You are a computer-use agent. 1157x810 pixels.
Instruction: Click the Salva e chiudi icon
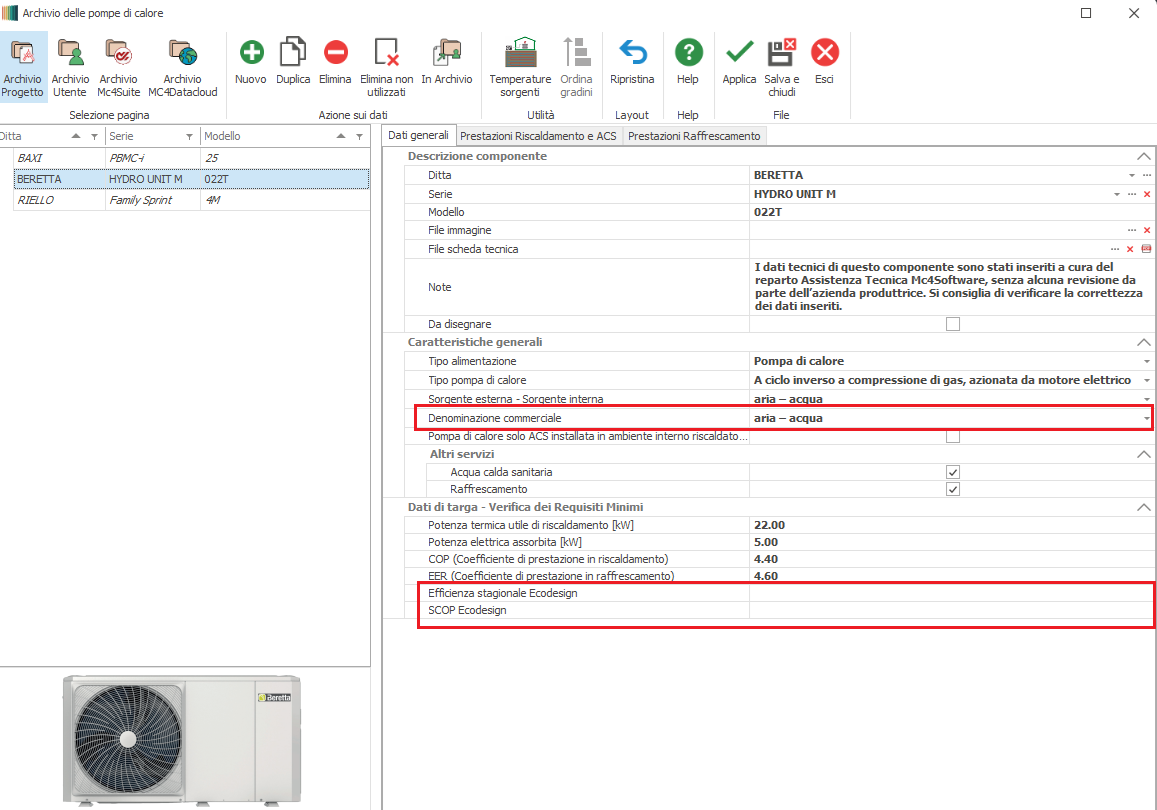[781, 54]
